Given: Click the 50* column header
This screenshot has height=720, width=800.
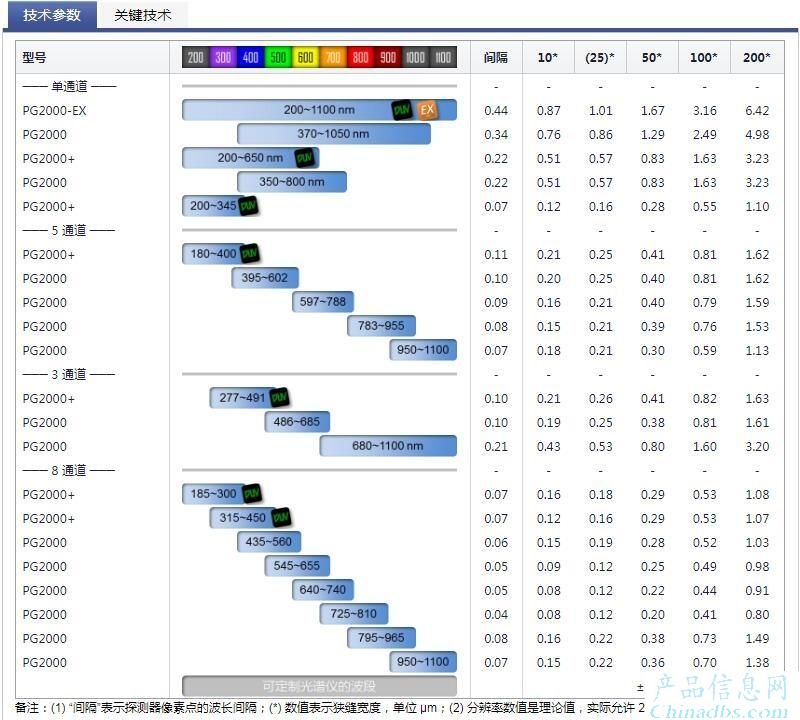Looking at the screenshot, I should tap(652, 57).
